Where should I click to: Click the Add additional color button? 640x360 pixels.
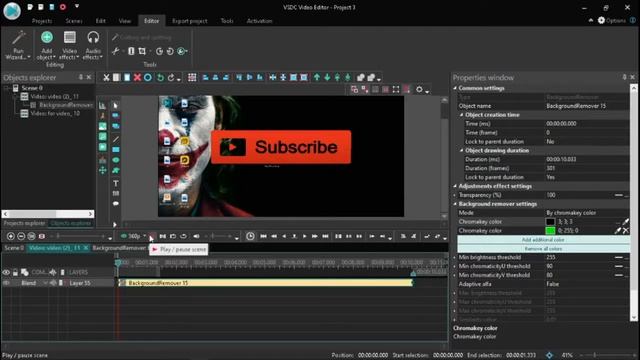543,240
